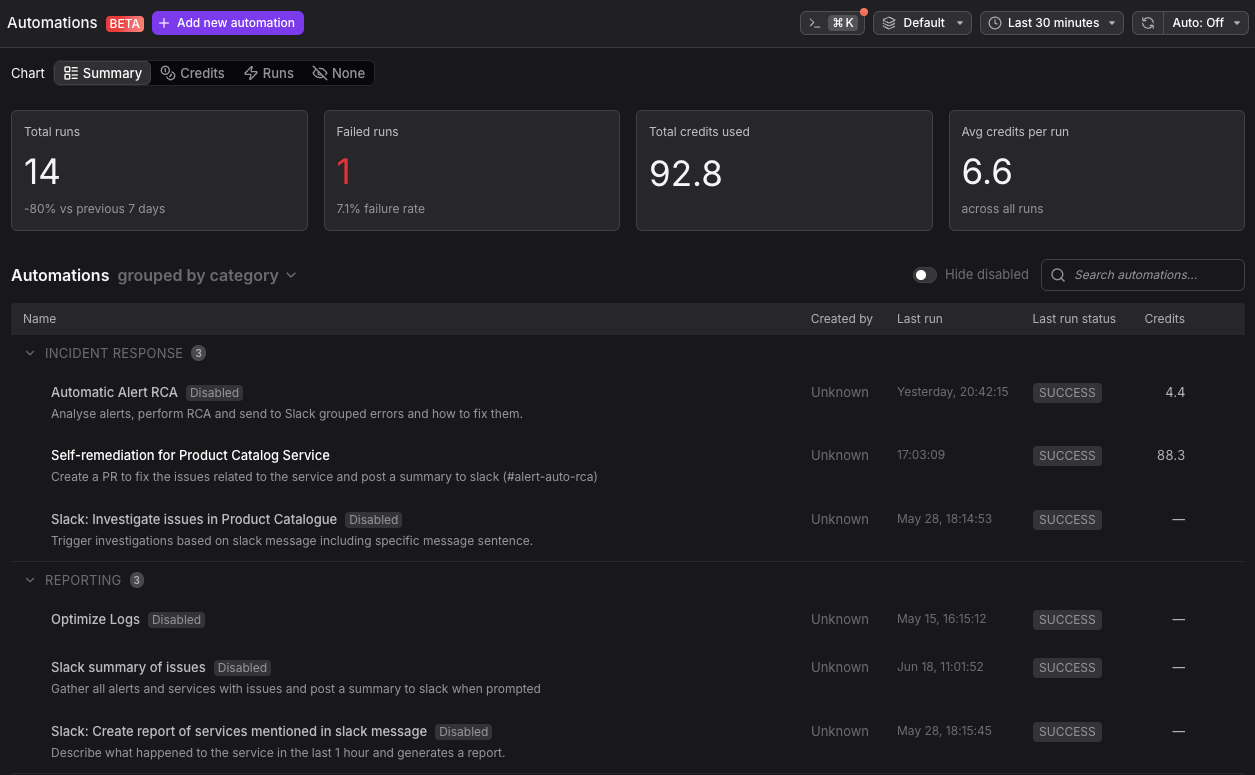Collapse the REPORTING group

tap(30, 580)
